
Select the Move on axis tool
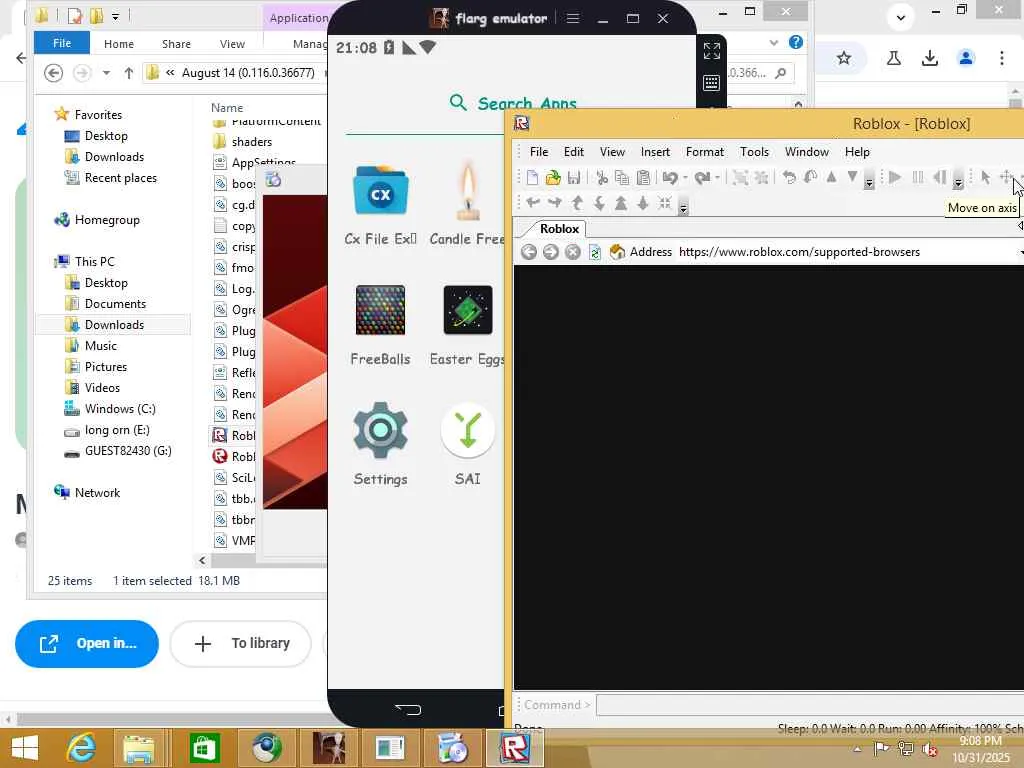pyautogui.click(x=1007, y=177)
